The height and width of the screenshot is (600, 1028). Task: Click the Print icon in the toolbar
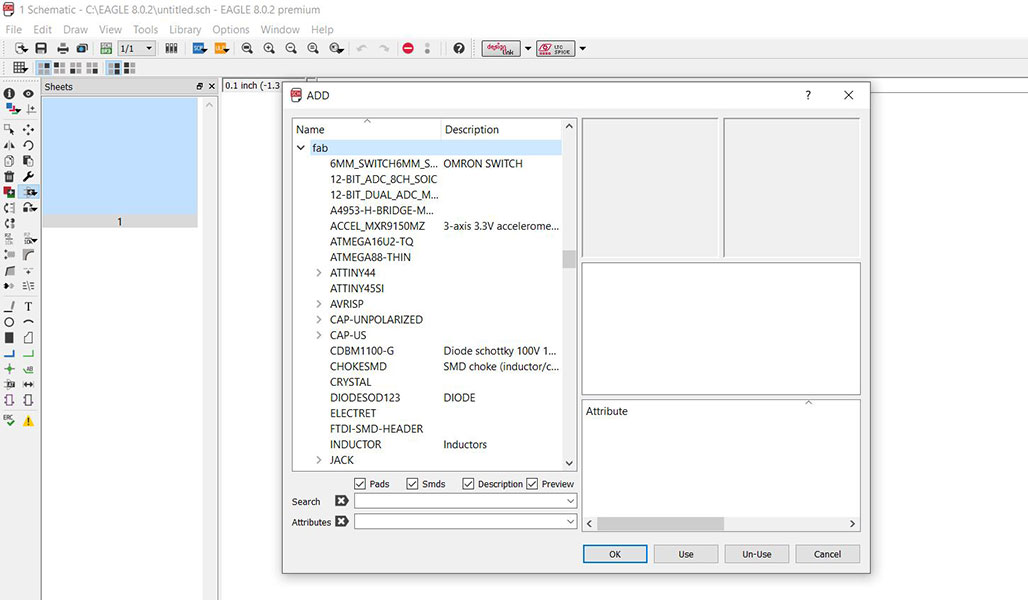[63, 49]
